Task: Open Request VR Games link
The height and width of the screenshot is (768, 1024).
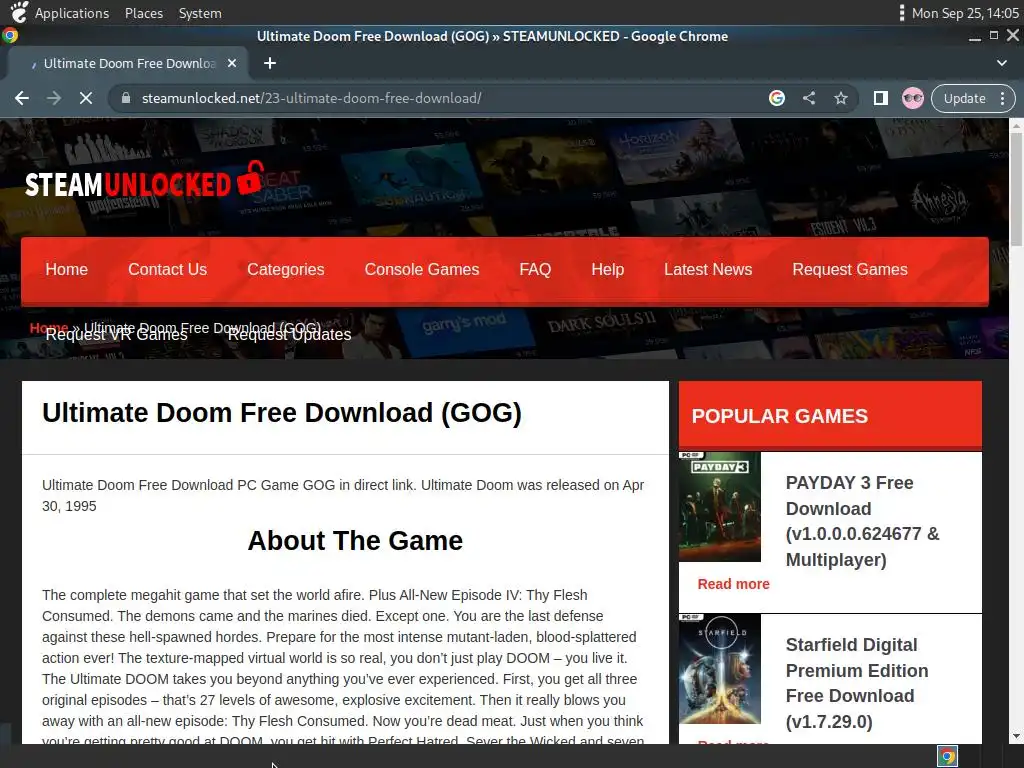Action: pos(116,335)
